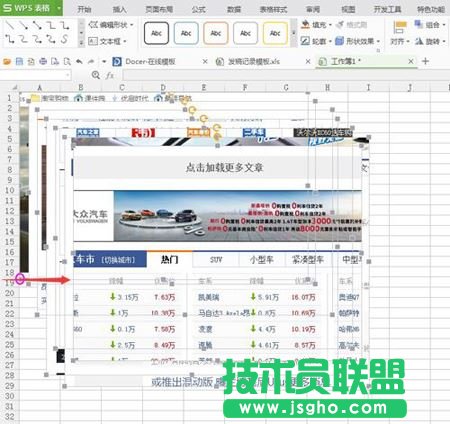Viewport: 450px width, 424px height.
Task: Open the 开始 ribbon tab
Action: 84,9
